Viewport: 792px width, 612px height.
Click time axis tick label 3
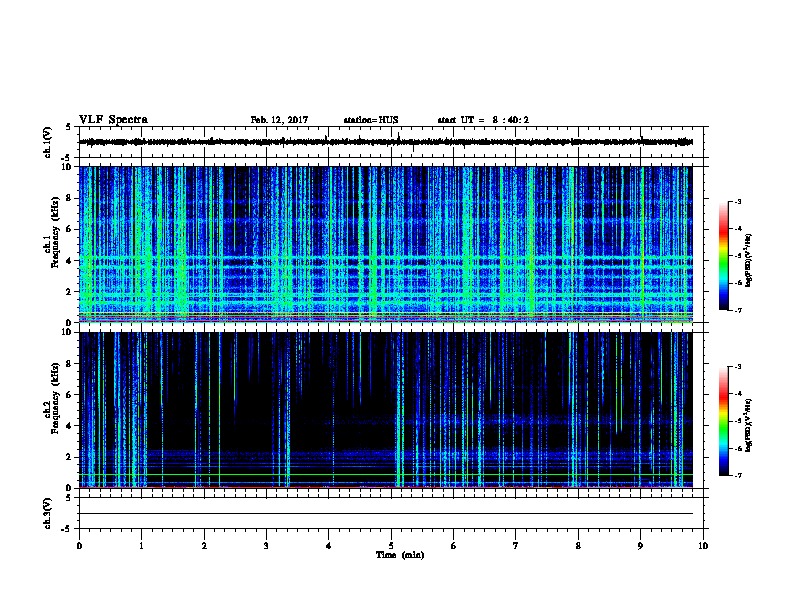[266, 545]
